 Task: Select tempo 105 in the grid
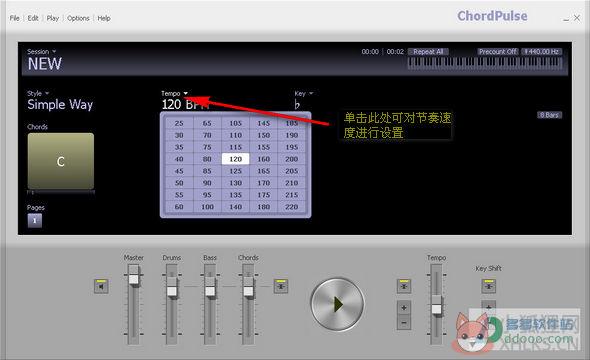236,123
